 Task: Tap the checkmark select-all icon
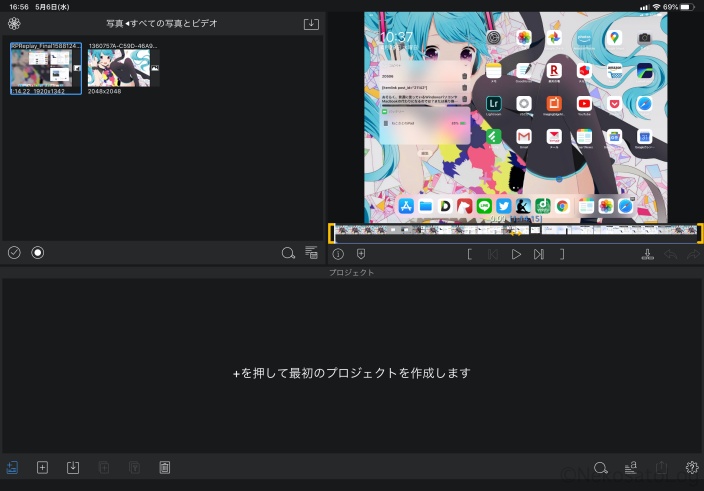[14, 253]
